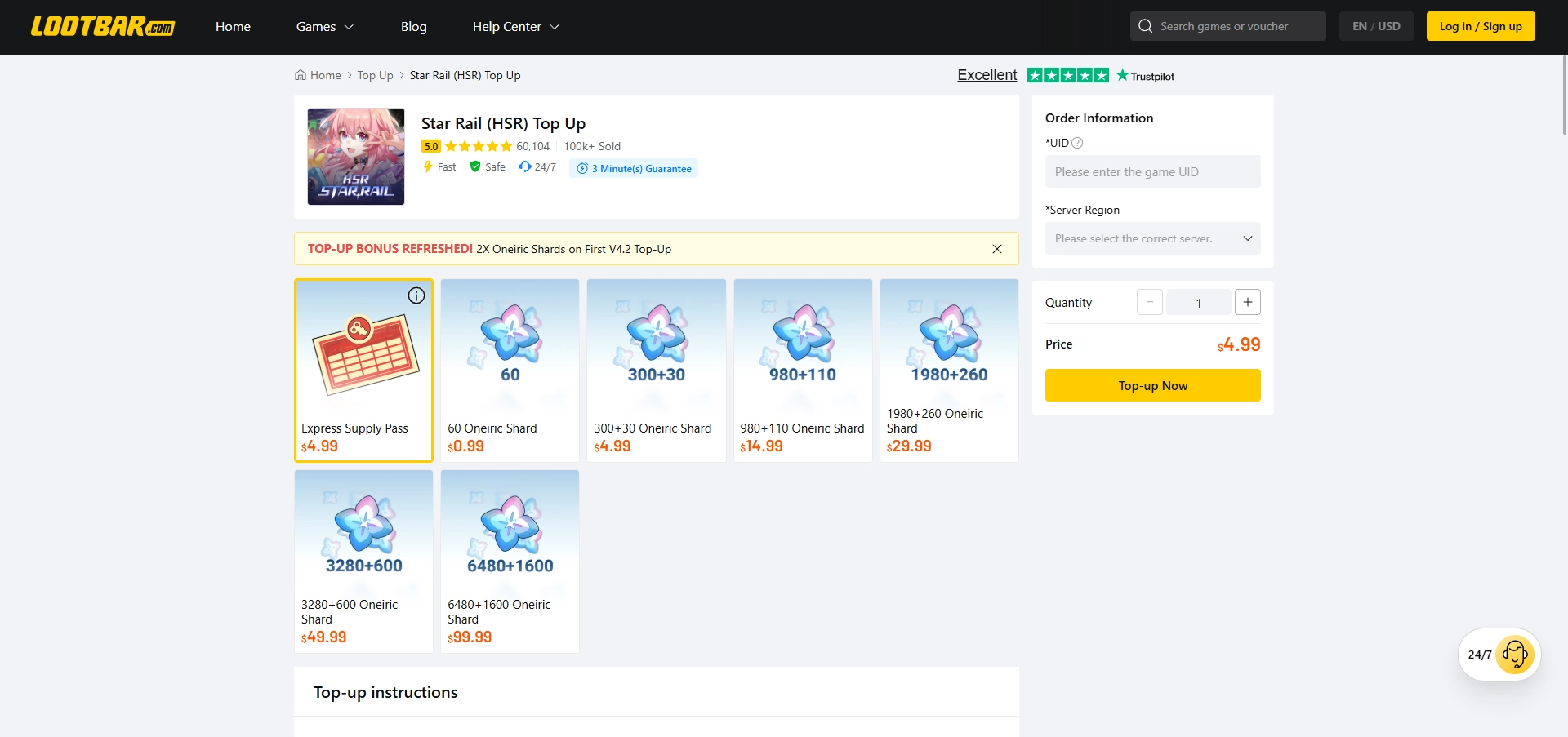Focus the search games or voucher field
This screenshot has width=1568, height=737.
(x=1228, y=26)
